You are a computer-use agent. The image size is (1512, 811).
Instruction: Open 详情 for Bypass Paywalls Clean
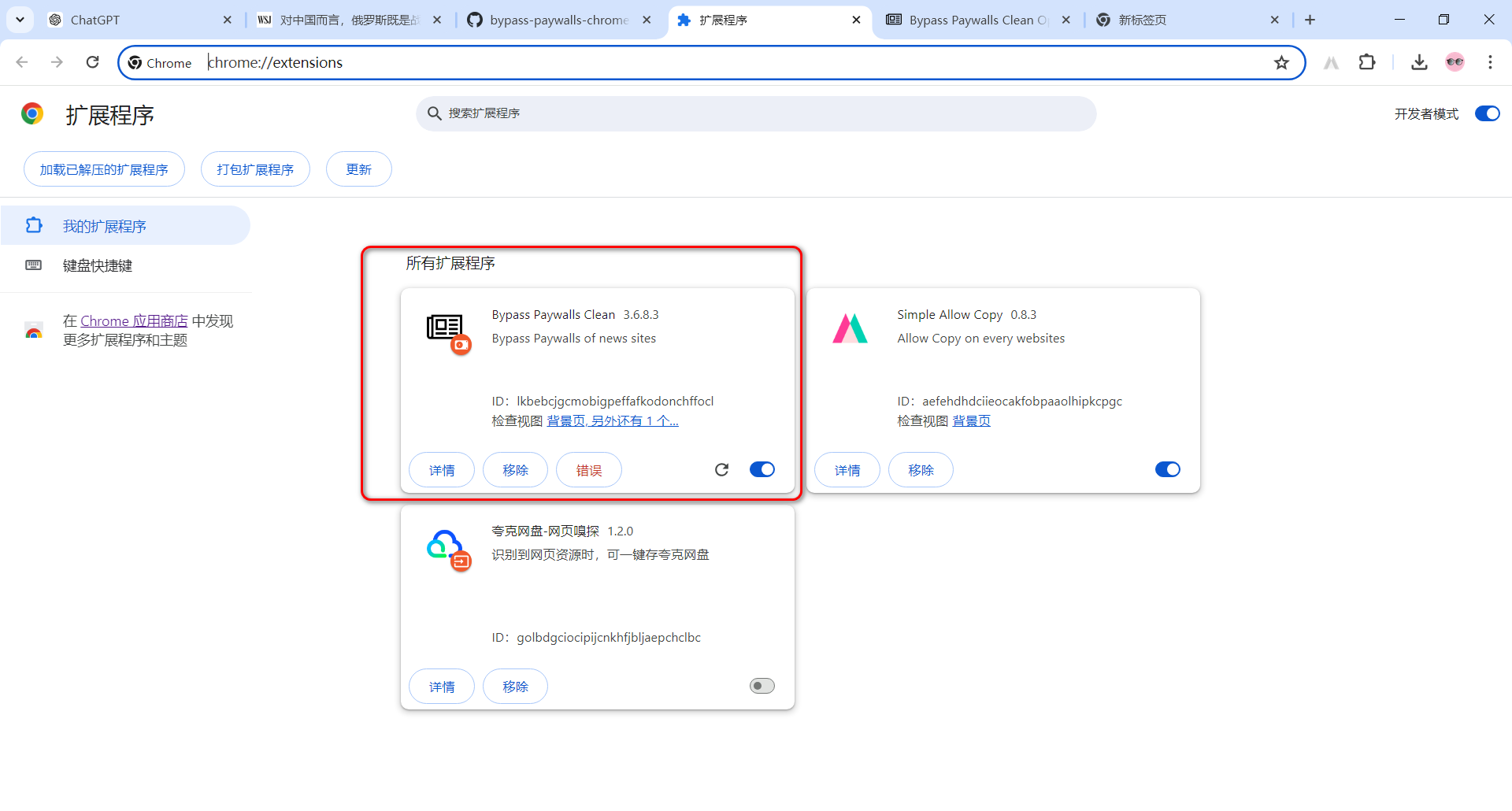[x=442, y=470]
